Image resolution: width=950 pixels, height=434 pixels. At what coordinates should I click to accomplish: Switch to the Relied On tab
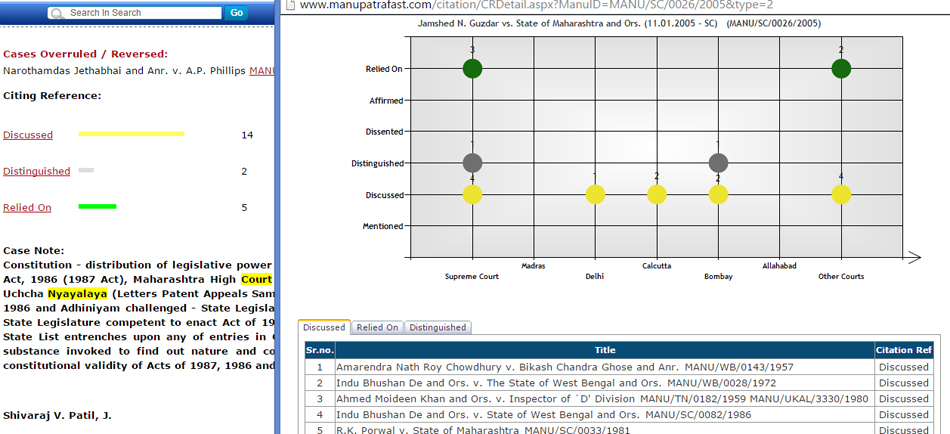tap(377, 327)
